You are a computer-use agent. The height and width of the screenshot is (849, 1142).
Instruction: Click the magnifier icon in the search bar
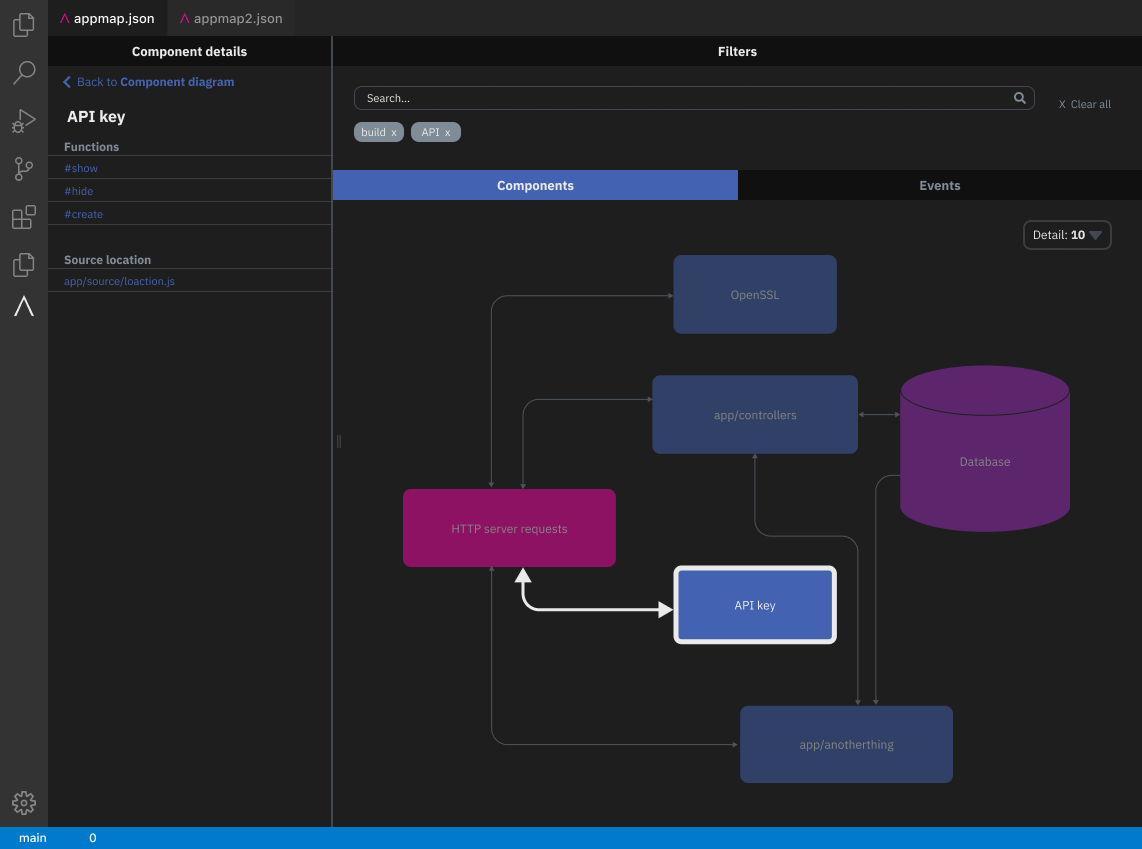click(1019, 98)
